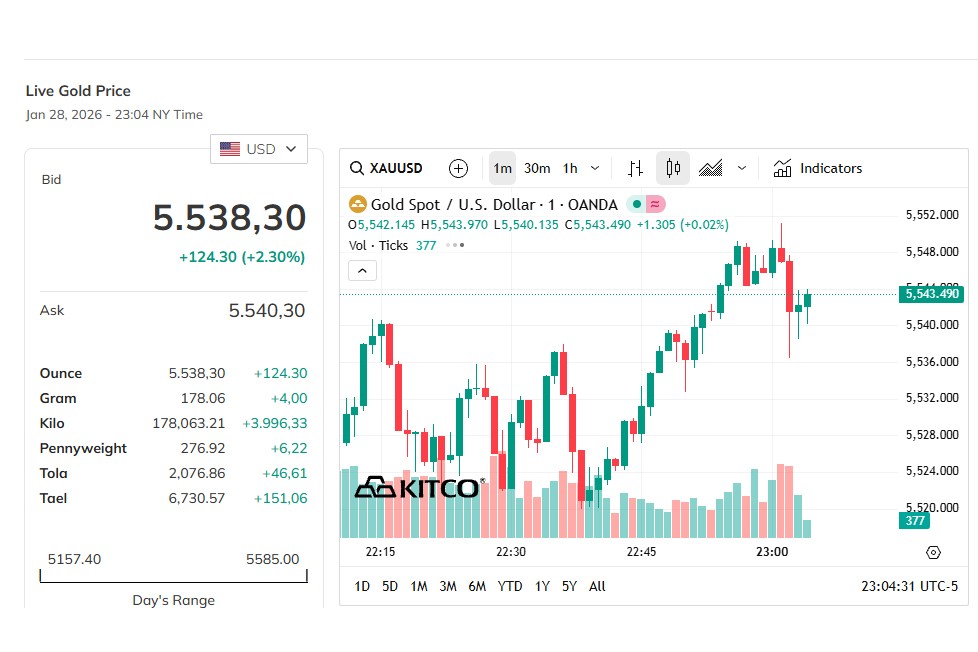The image size is (978, 652).
Task: Click the compare or add symbol plus icon
Action: 458,168
